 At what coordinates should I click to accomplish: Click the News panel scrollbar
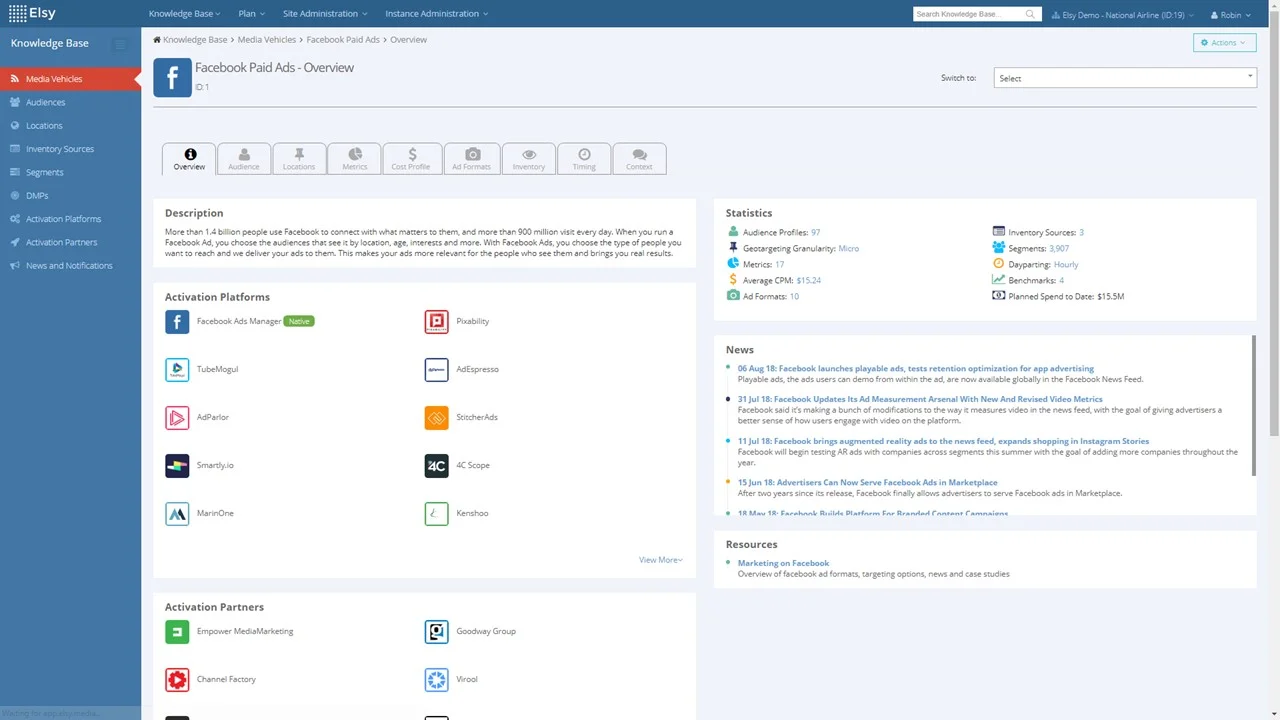tap(1253, 407)
